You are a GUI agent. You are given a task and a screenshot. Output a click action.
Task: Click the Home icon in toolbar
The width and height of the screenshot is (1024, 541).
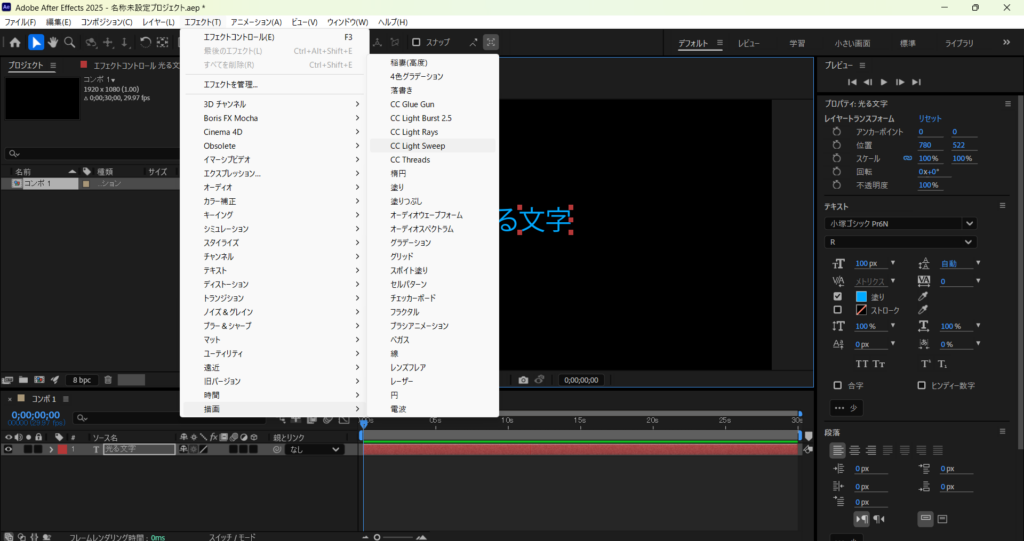[x=14, y=42]
